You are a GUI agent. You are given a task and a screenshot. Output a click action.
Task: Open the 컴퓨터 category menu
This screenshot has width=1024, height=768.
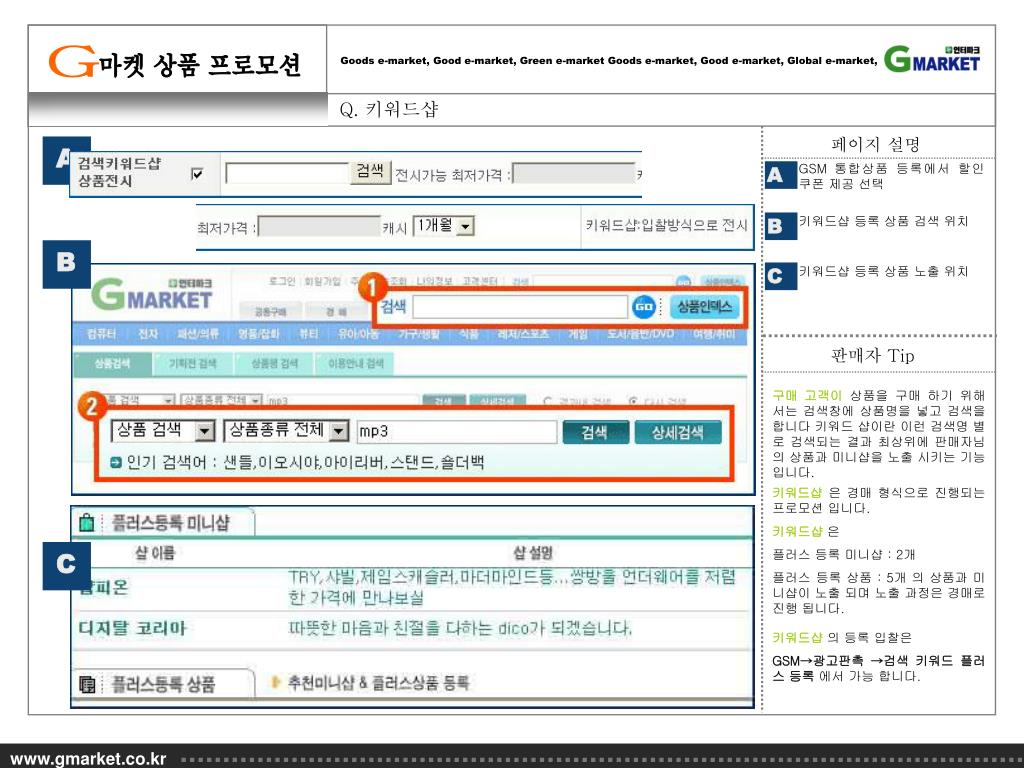pyautogui.click(x=101, y=334)
